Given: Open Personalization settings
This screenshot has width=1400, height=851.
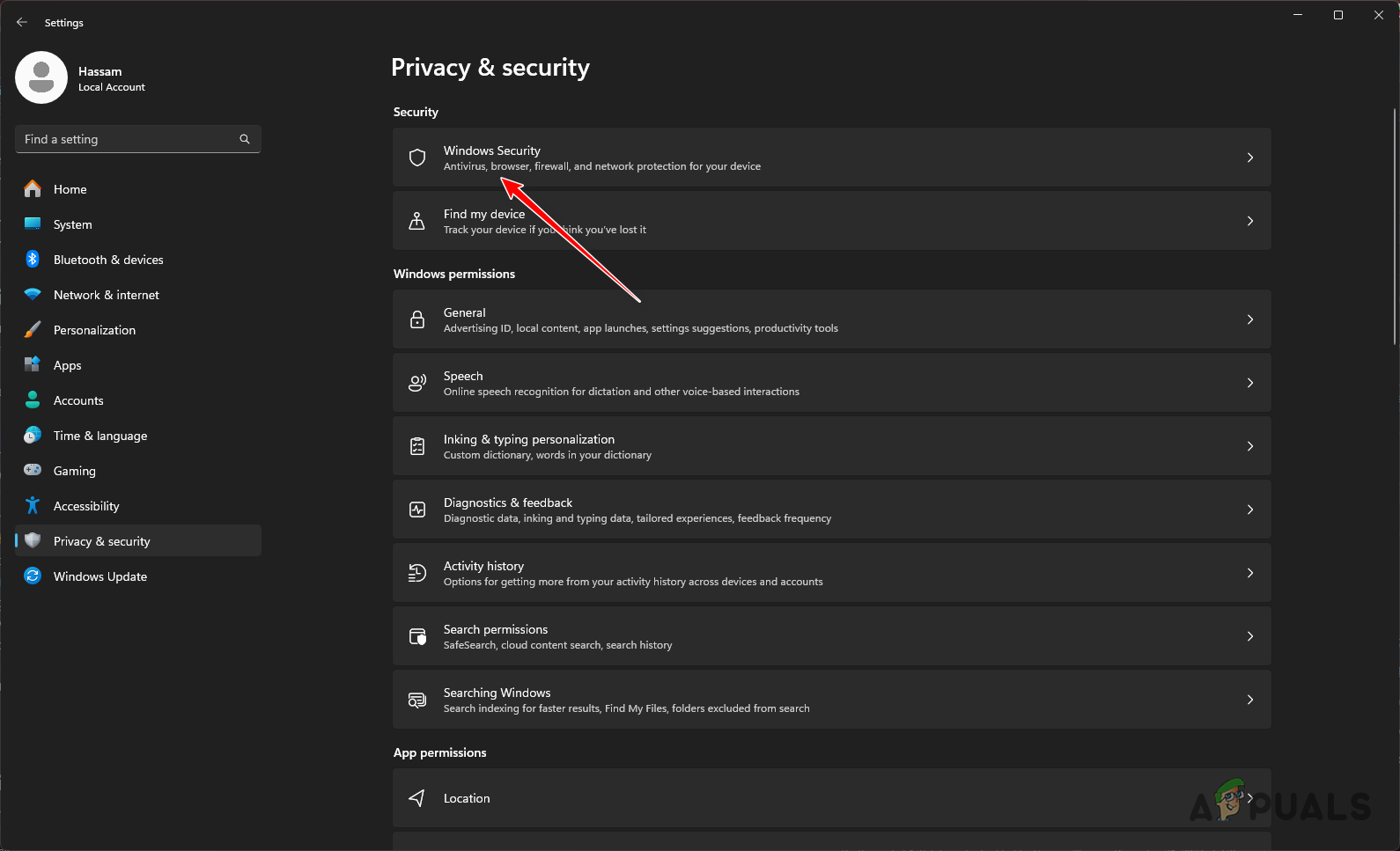Looking at the screenshot, I should click(x=138, y=329).
